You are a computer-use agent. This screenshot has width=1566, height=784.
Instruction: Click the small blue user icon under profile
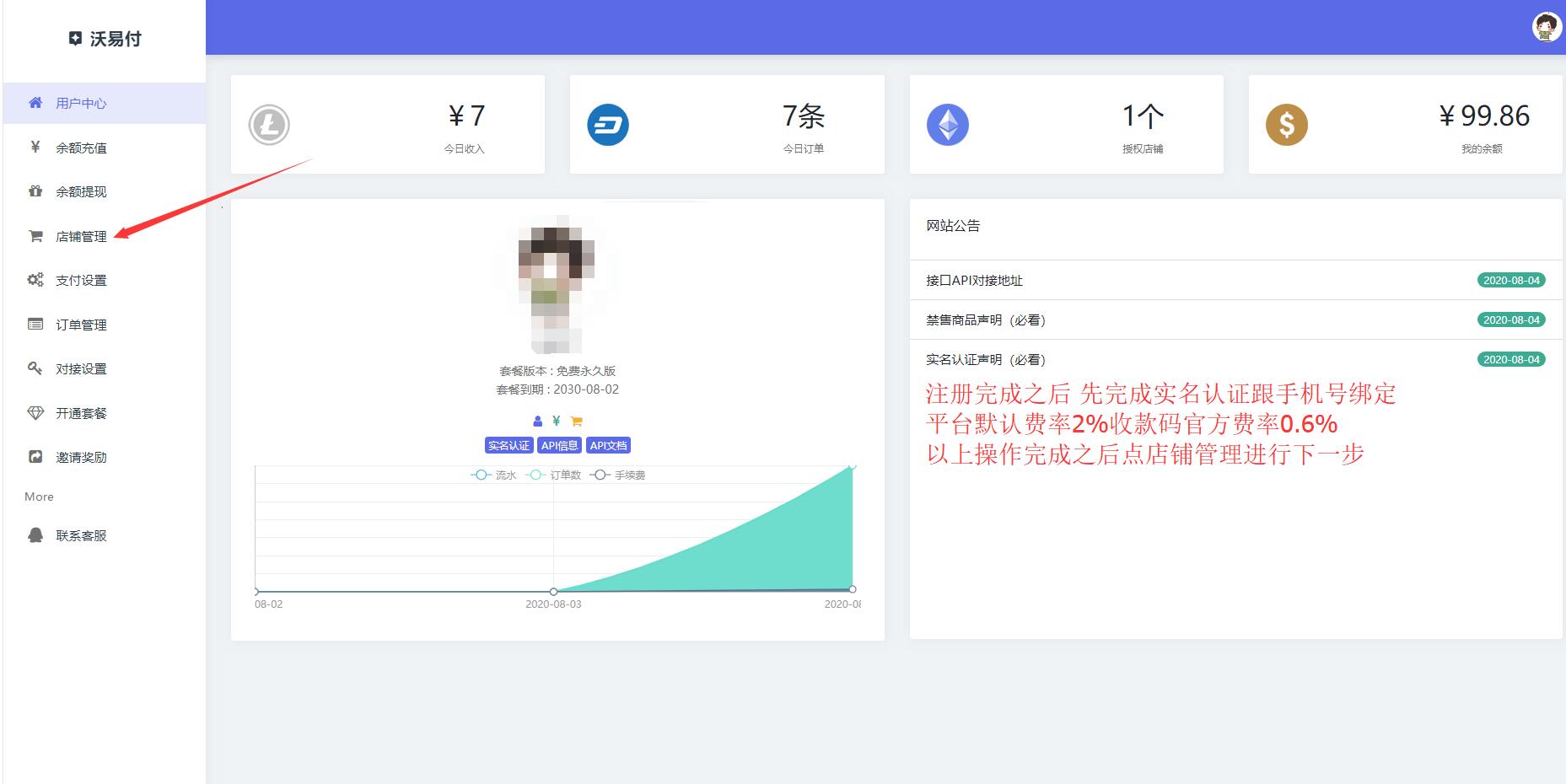tap(537, 421)
